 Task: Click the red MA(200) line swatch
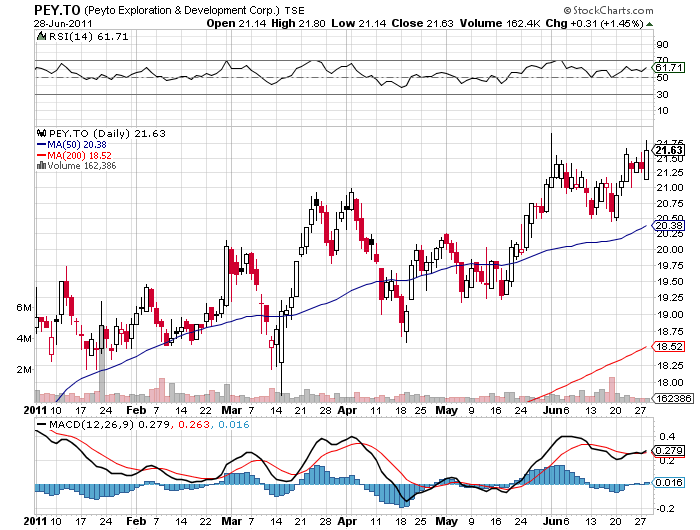(41, 155)
